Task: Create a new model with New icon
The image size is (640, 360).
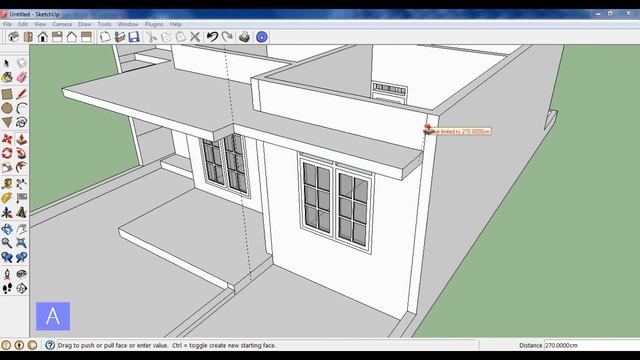Action: tap(105, 37)
